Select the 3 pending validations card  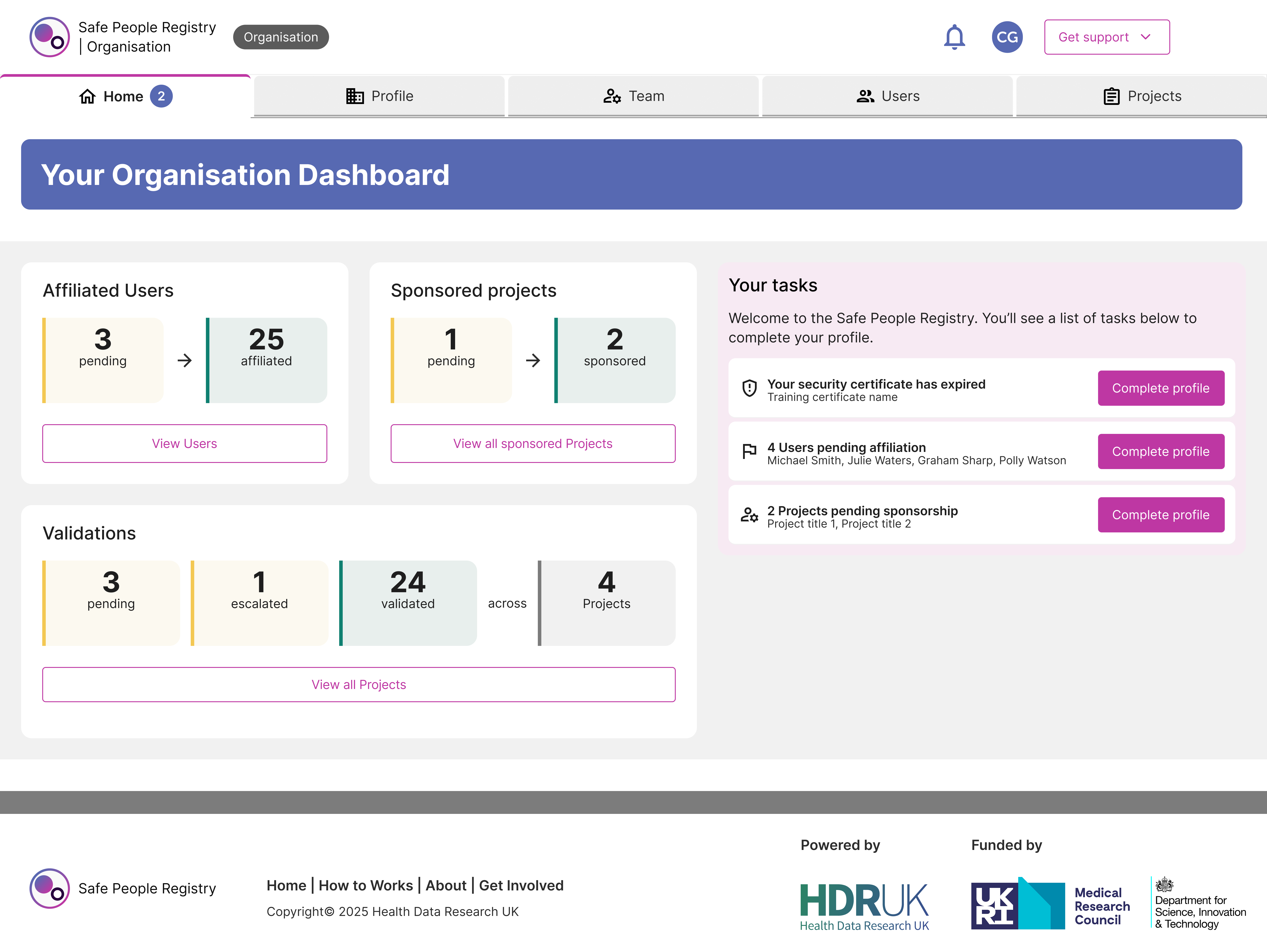click(x=111, y=603)
